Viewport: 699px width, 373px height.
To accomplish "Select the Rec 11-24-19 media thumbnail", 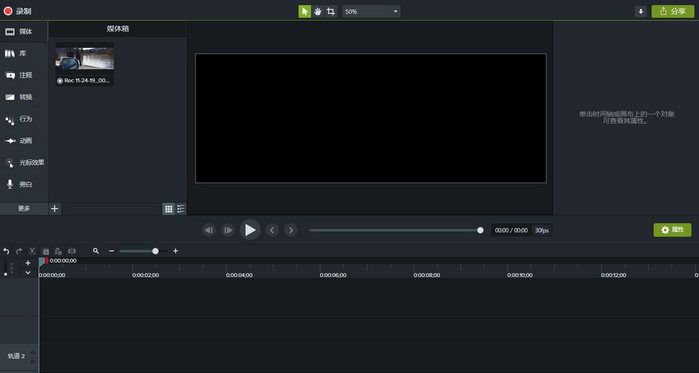I will (x=85, y=64).
